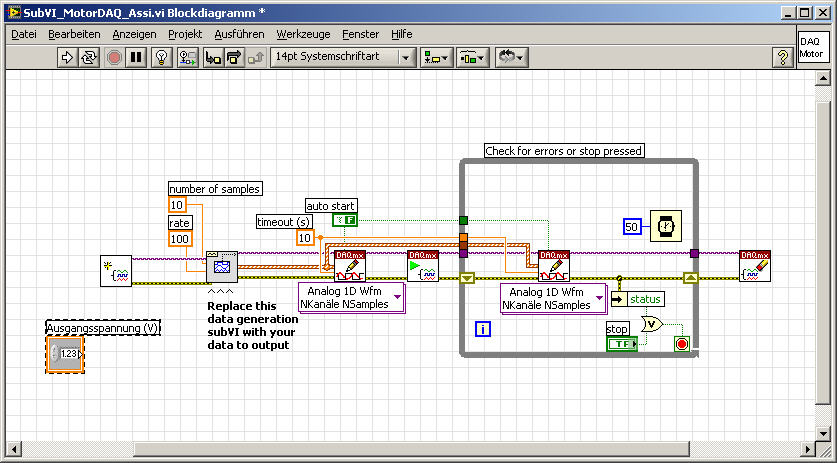Screen dimensions: 837x463
Task: Select the DAQmx Clear Task node
Action: (755, 267)
